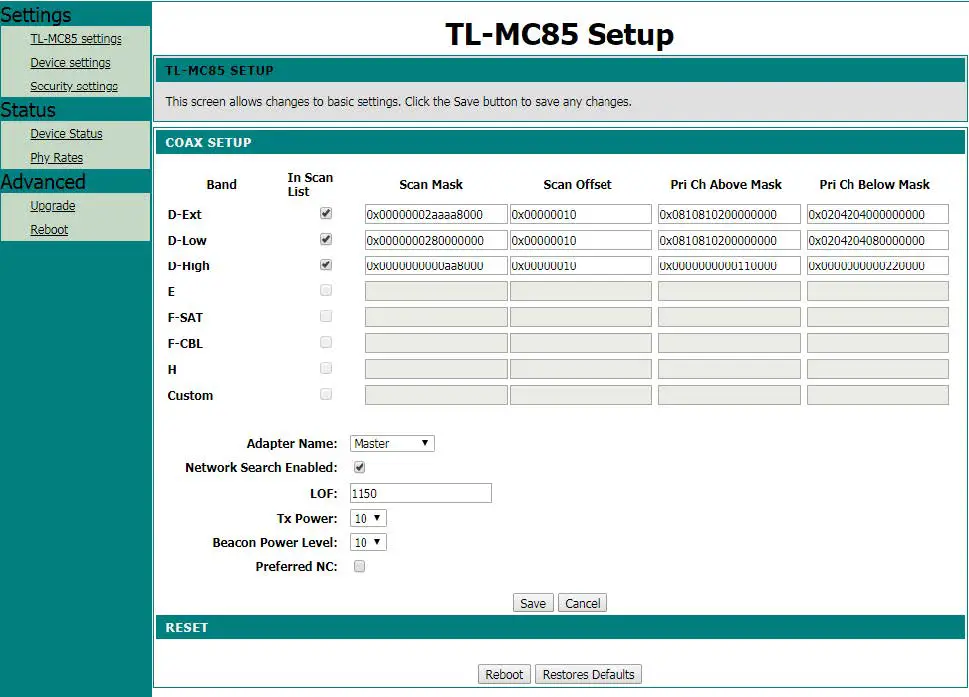Open the Device settings page
The width and height of the screenshot is (969, 697).
69,62
